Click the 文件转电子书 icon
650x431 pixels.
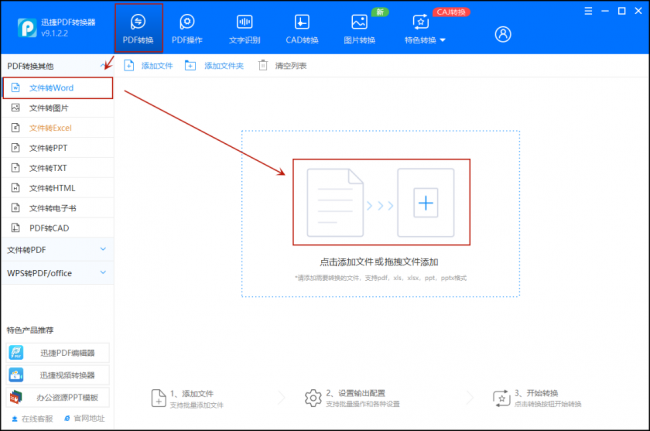tap(15, 208)
